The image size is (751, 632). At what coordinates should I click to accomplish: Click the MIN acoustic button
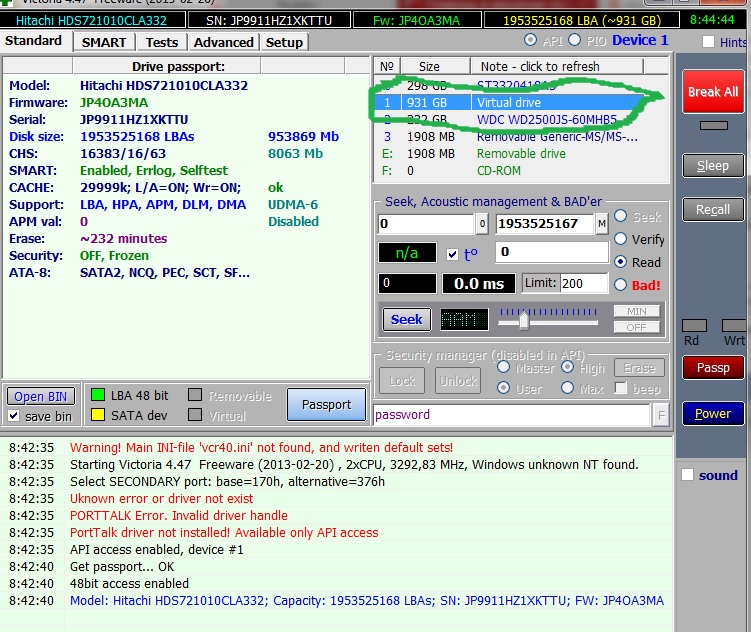coord(637,311)
